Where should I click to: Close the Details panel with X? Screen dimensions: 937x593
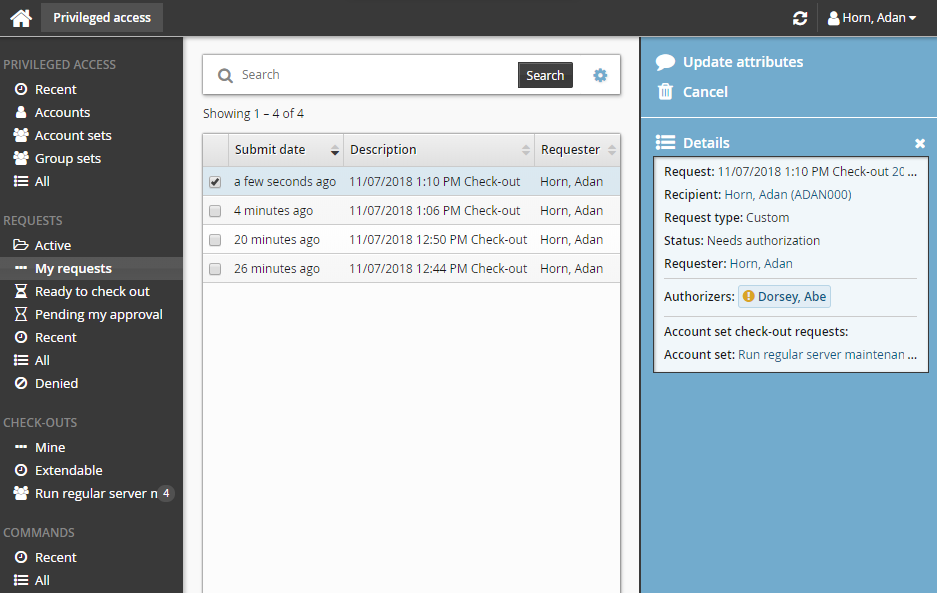coord(920,143)
